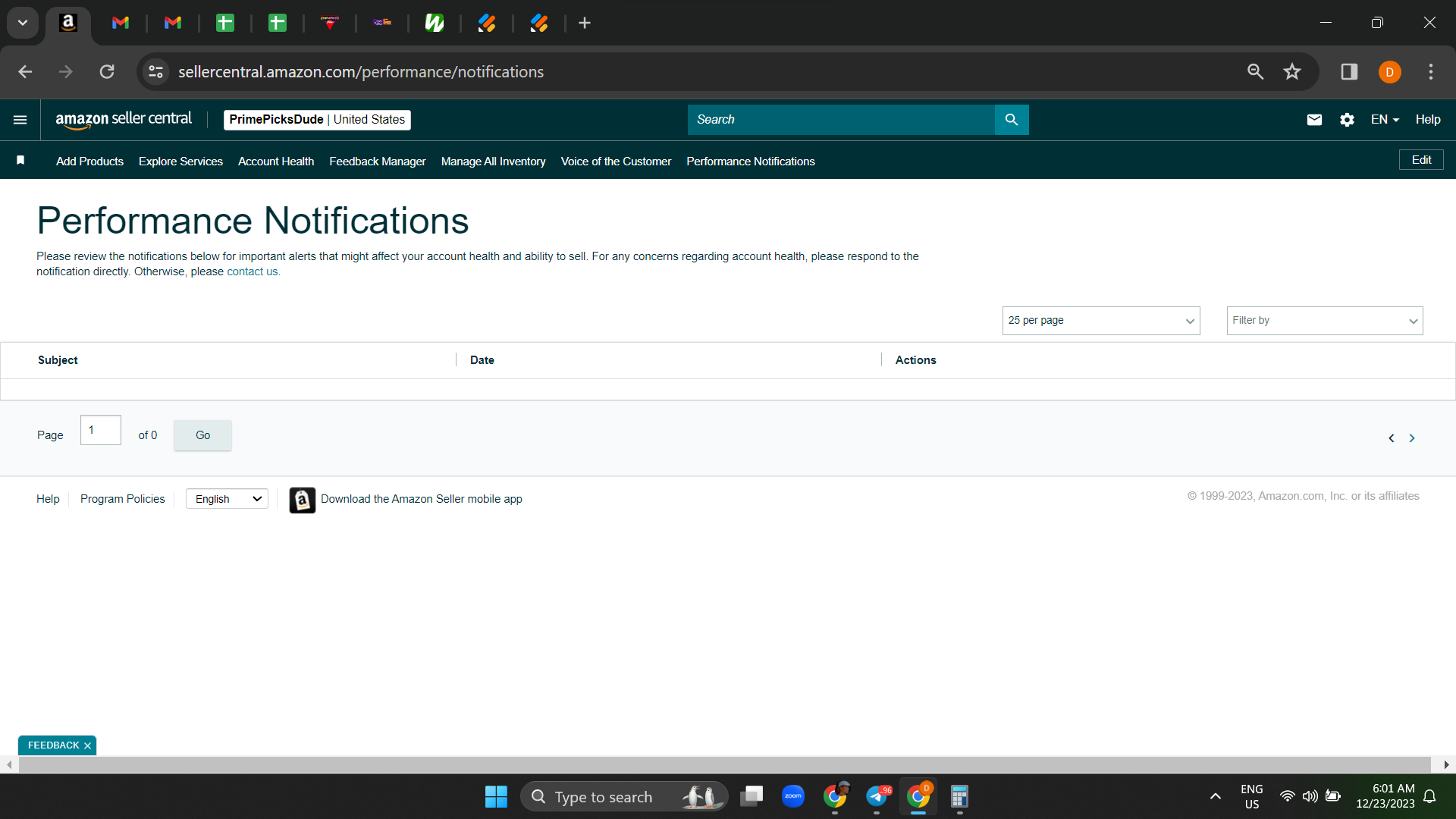Viewport: 1456px width, 819px height.
Task: Open the tab search dropdown arrow
Action: [x=23, y=23]
